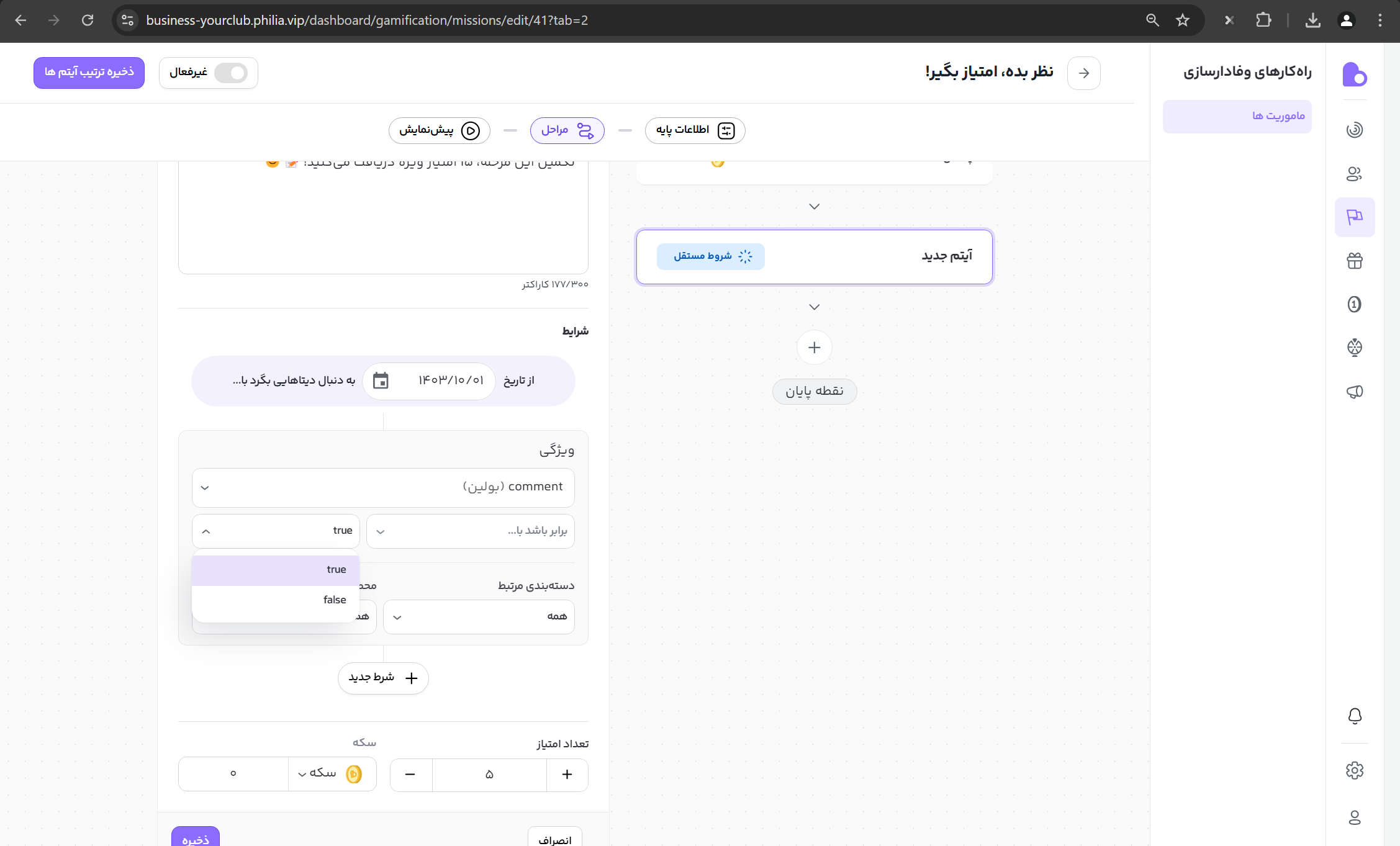Click the back arrow next to mission title
Viewport: 1400px width, 846px height.
1083,73
